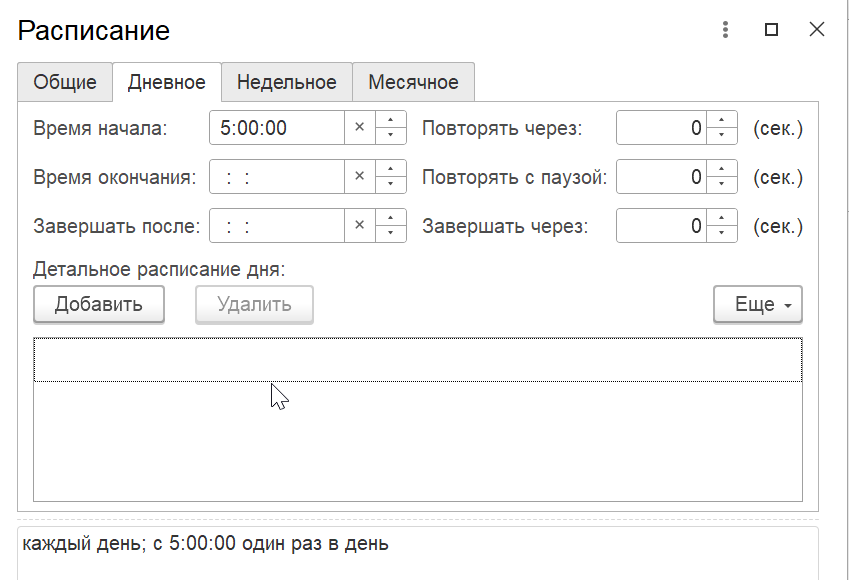Select the Месячное tab
The height and width of the screenshot is (580, 849).
(x=413, y=82)
